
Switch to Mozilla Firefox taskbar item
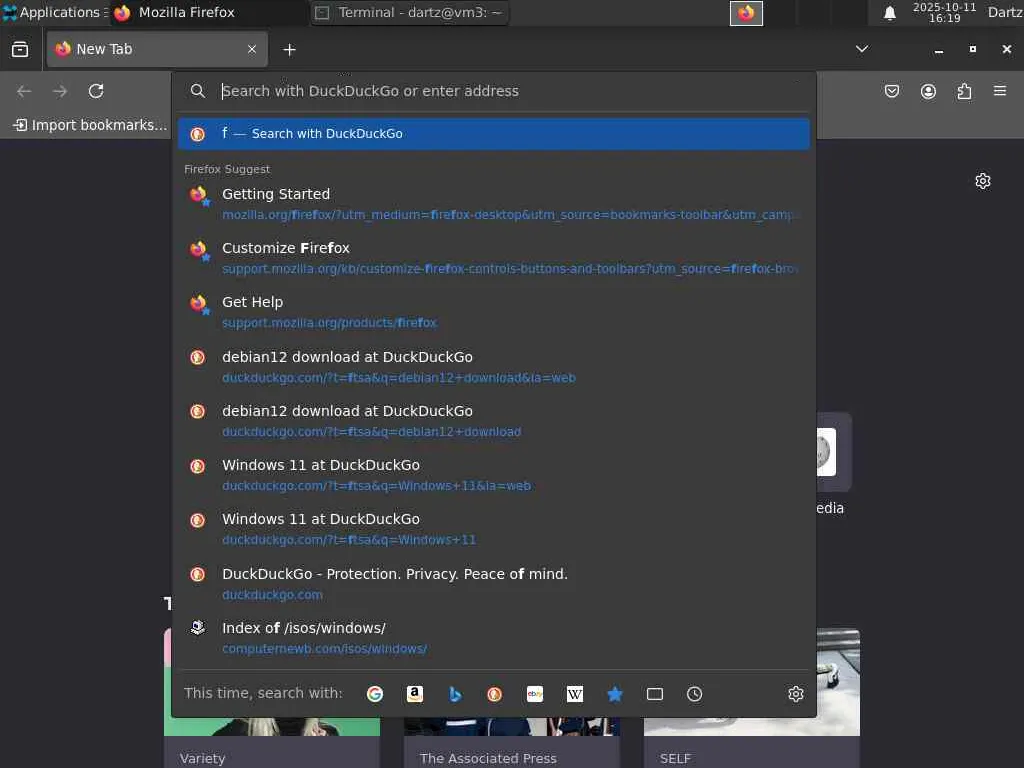(x=208, y=12)
